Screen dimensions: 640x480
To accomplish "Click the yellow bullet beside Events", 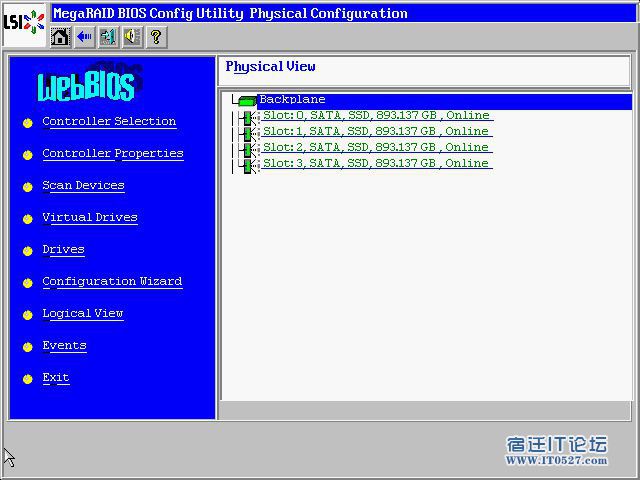I will 28,347.
